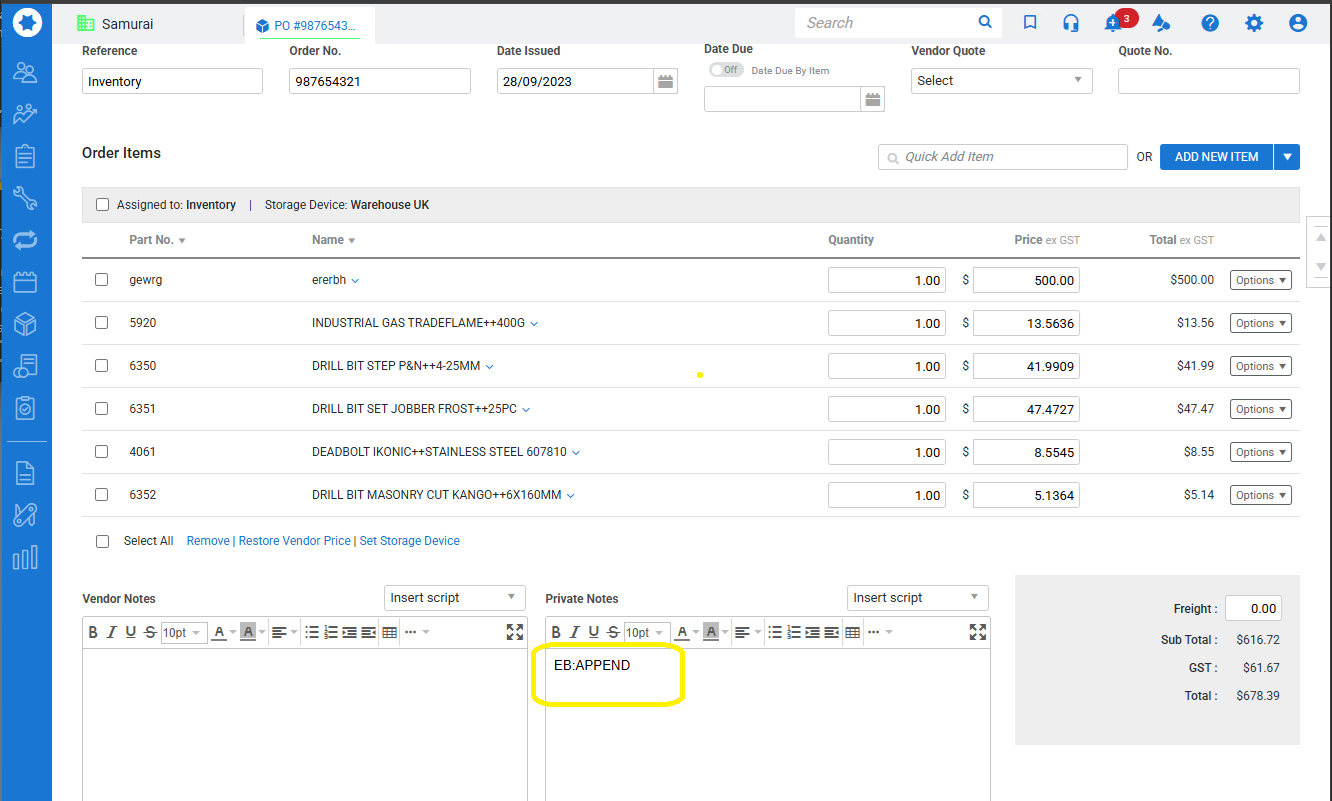Screen dimensions: 1332x801
Task: Open Options for DEADBOLT IKONIC row
Action: (1260, 452)
